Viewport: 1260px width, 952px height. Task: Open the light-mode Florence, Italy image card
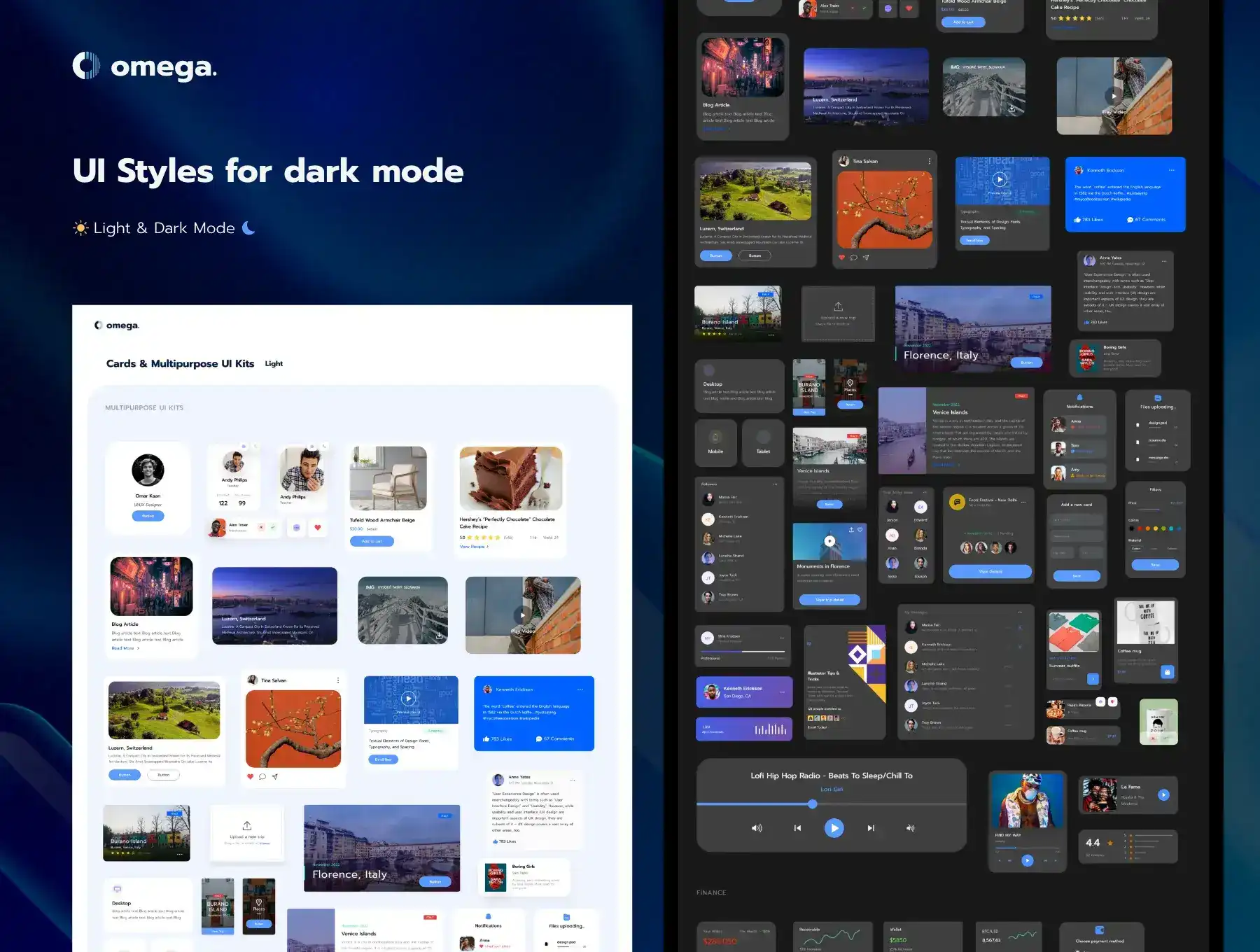coord(381,847)
